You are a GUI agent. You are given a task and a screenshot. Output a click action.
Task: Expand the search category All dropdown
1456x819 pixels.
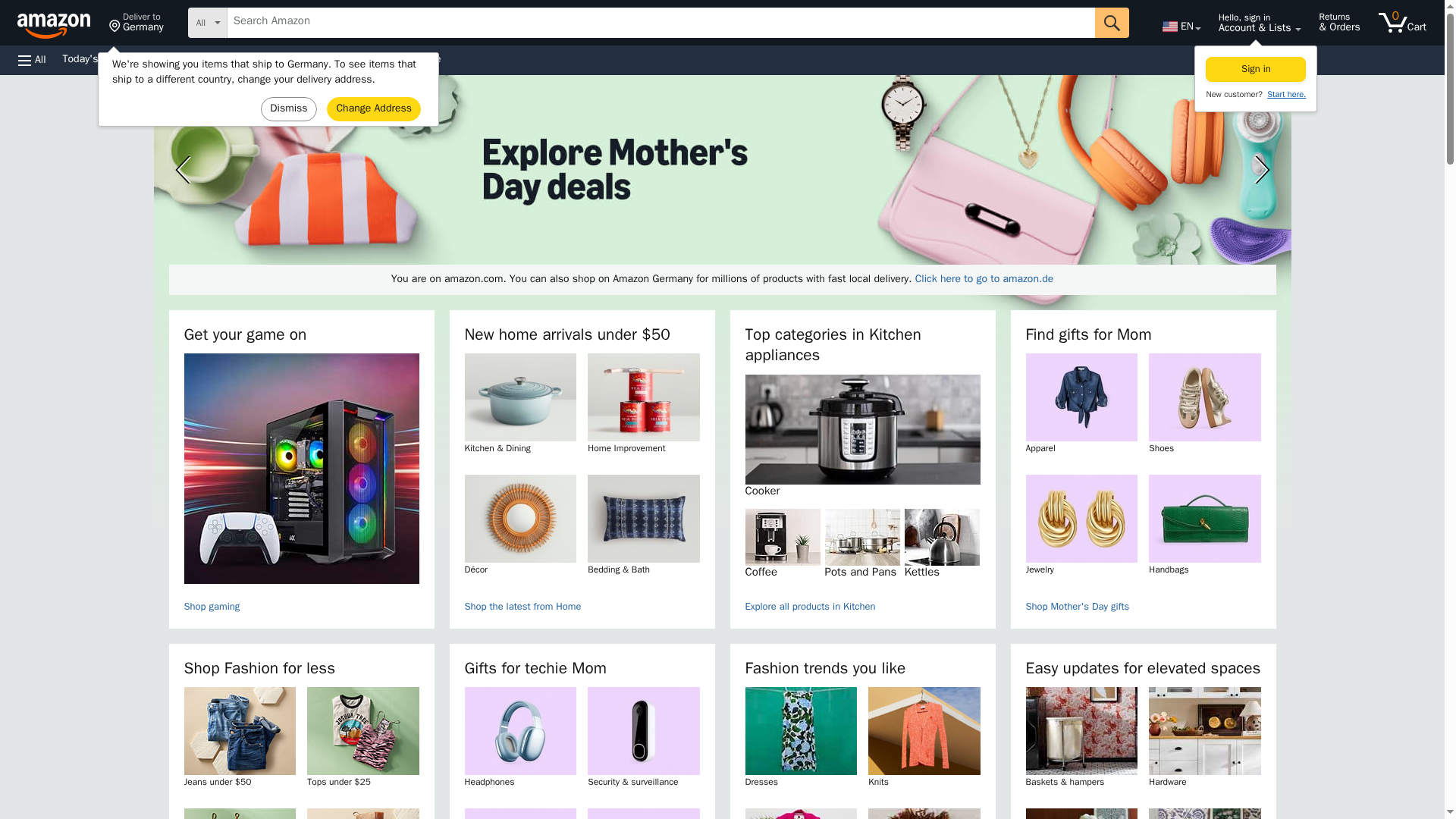[208, 23]
